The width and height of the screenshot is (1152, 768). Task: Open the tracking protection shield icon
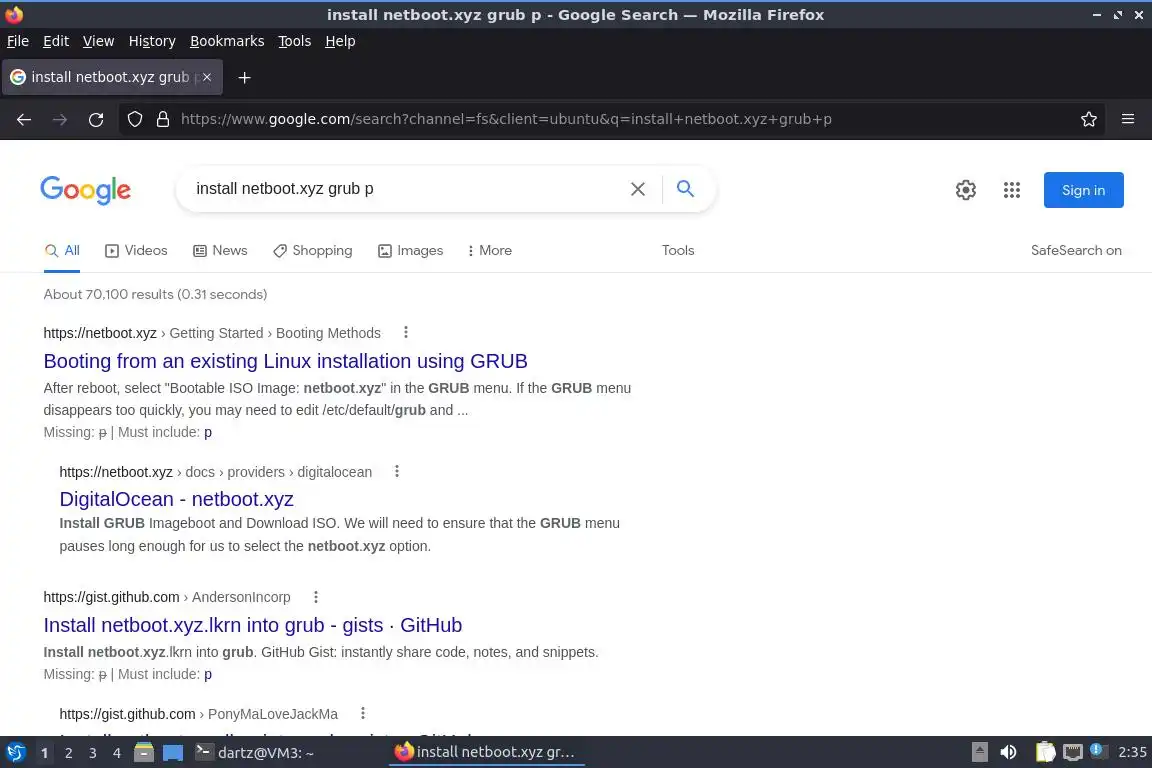(134, 119)
